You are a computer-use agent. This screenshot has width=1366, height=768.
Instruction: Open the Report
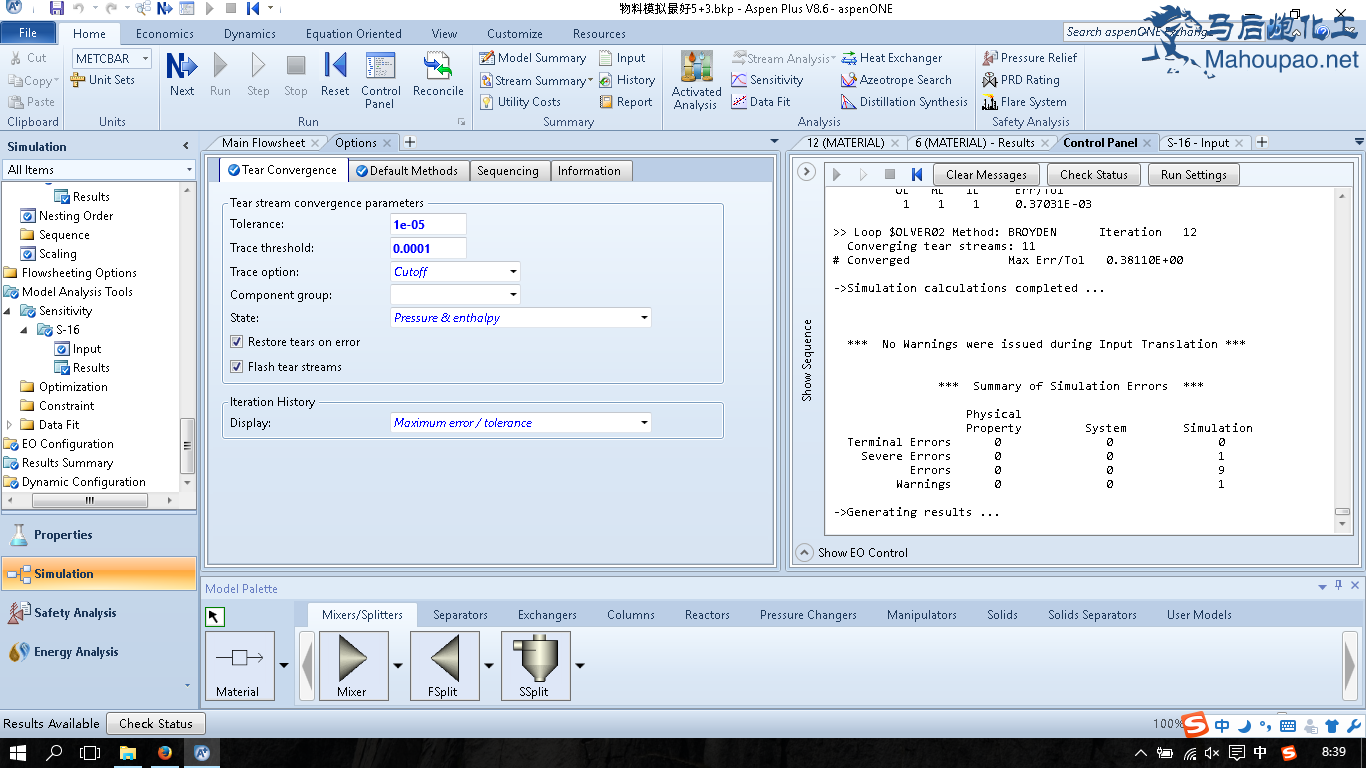625,102
